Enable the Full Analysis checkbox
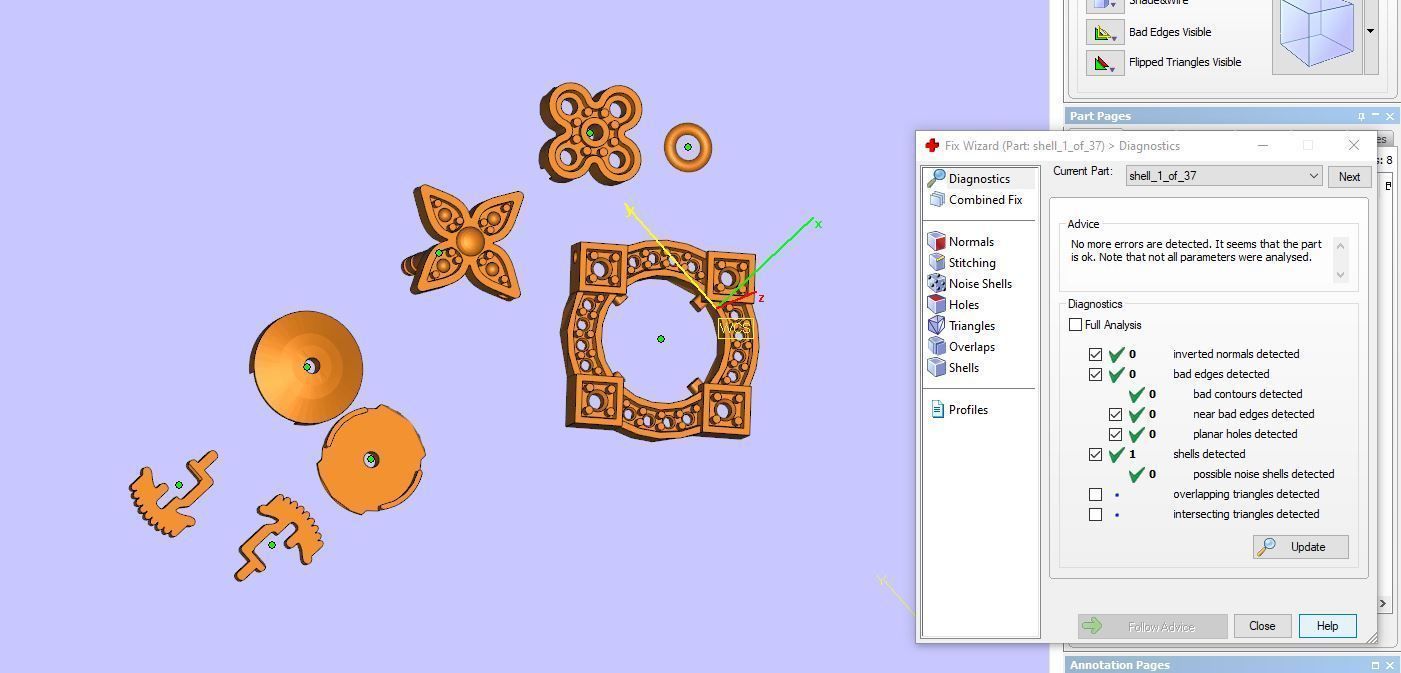 click(1075, 325)
